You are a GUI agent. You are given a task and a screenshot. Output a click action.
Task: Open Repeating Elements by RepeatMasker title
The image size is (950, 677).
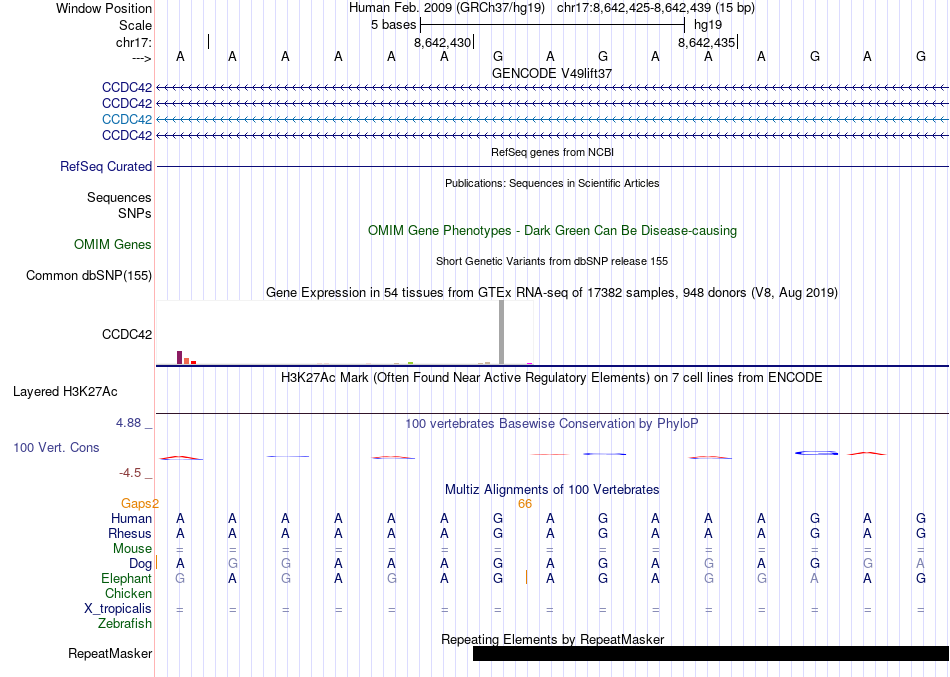[552, 639]
